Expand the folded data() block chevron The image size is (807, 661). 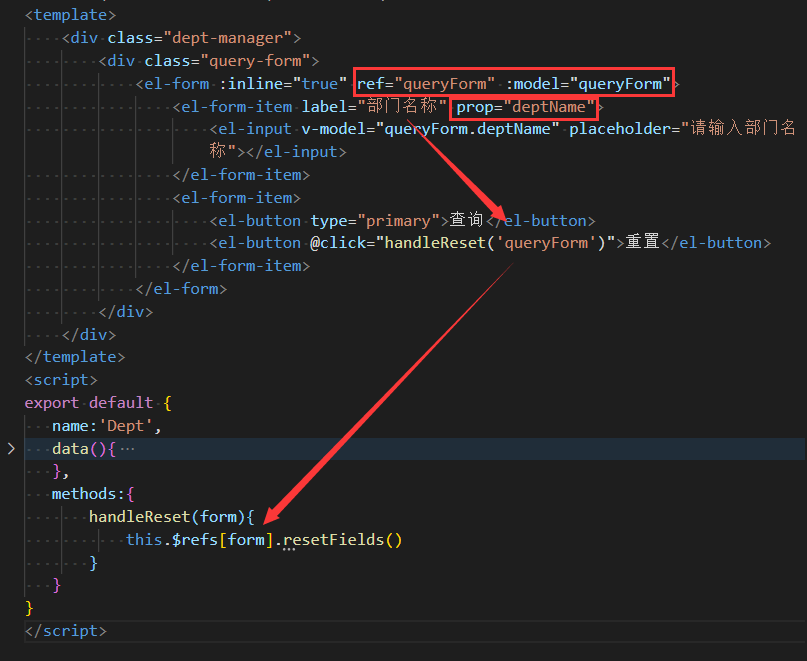11,449
